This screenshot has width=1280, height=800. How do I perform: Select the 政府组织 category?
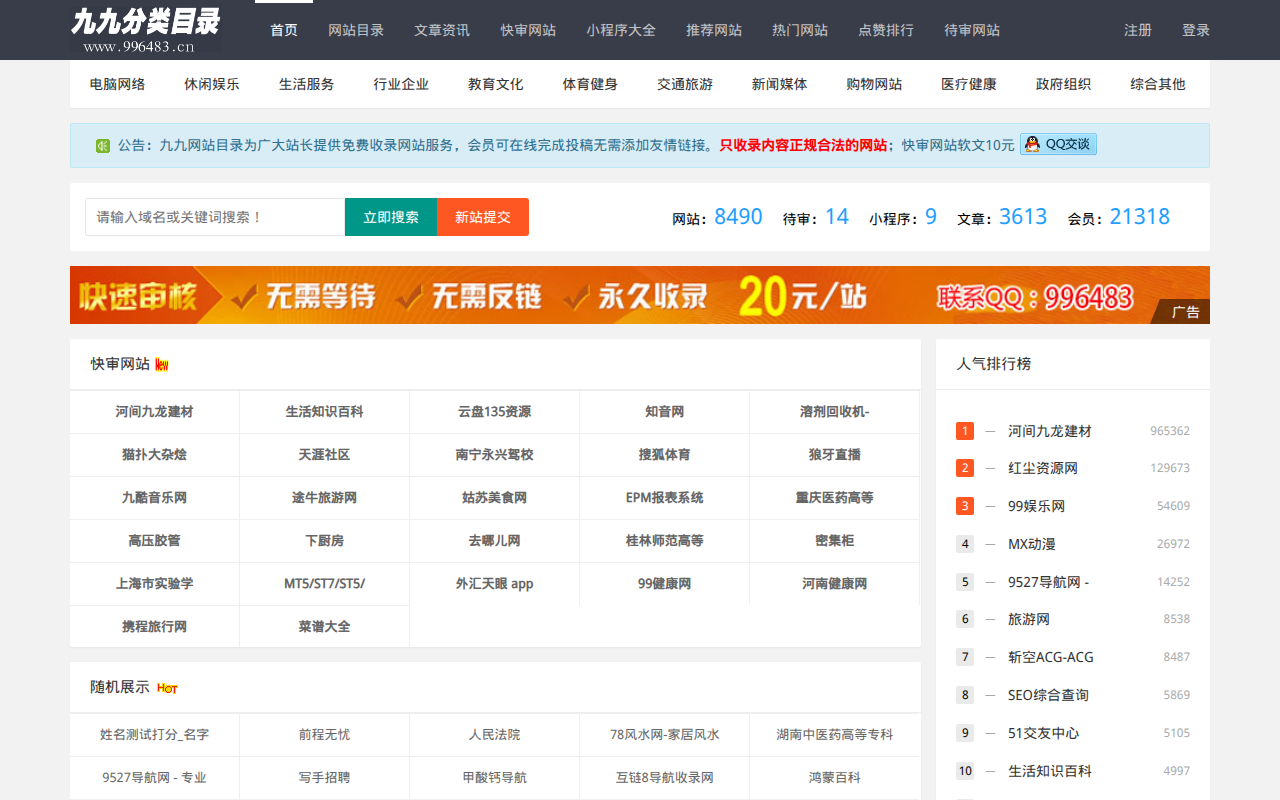tap(1063, 84)
